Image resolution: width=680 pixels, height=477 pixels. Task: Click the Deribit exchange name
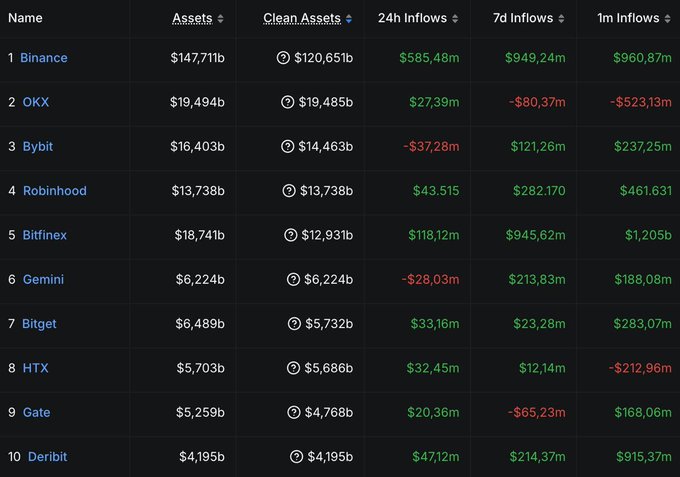click(47, 457)
